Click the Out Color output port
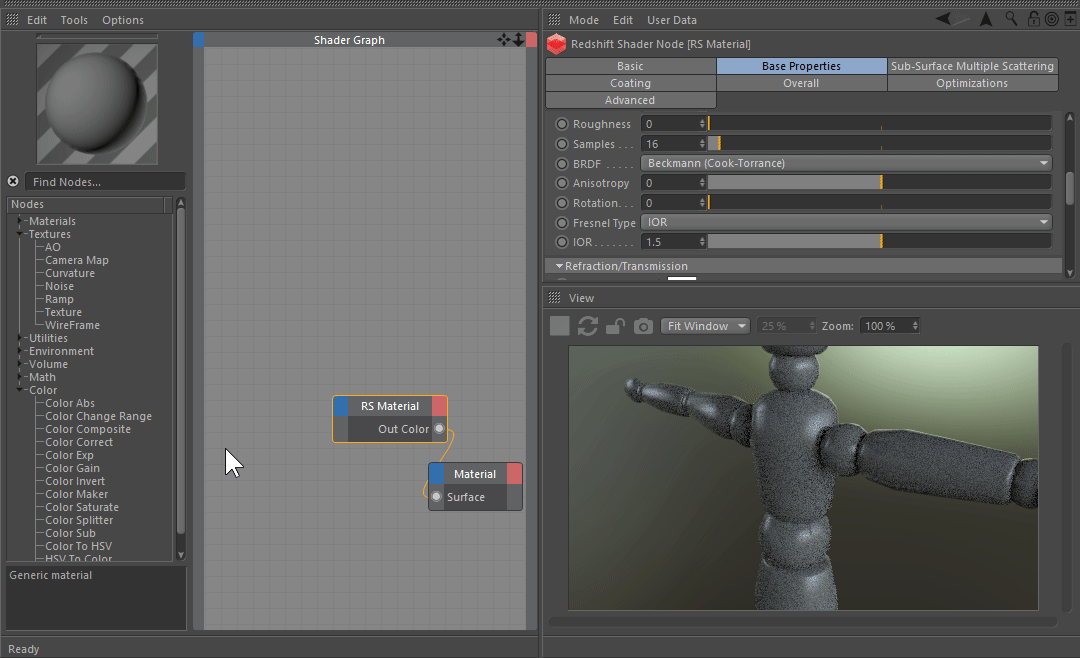 [439, 429]
